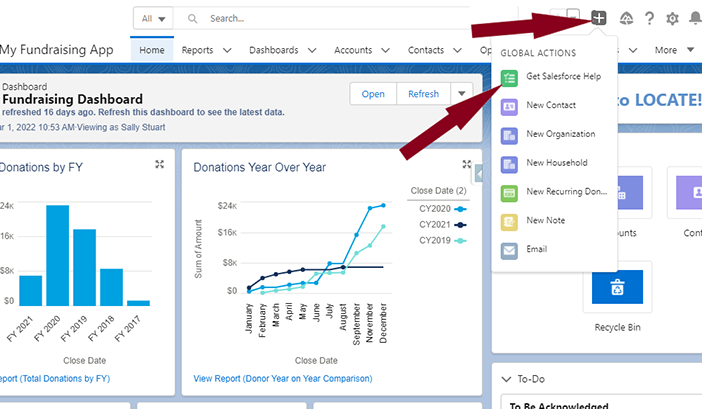Click the search magnifier icon

193,18
